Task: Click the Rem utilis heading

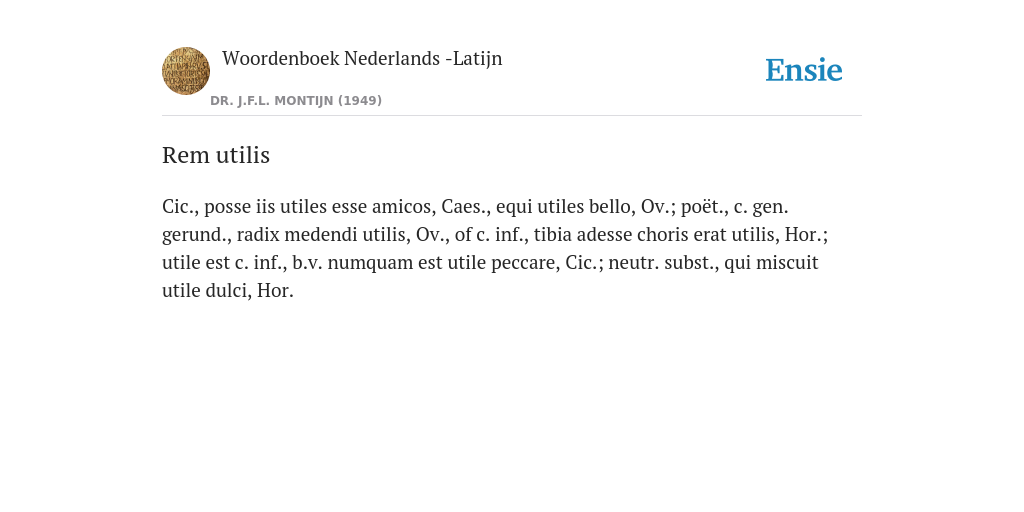Action: (x=216, y=155)
